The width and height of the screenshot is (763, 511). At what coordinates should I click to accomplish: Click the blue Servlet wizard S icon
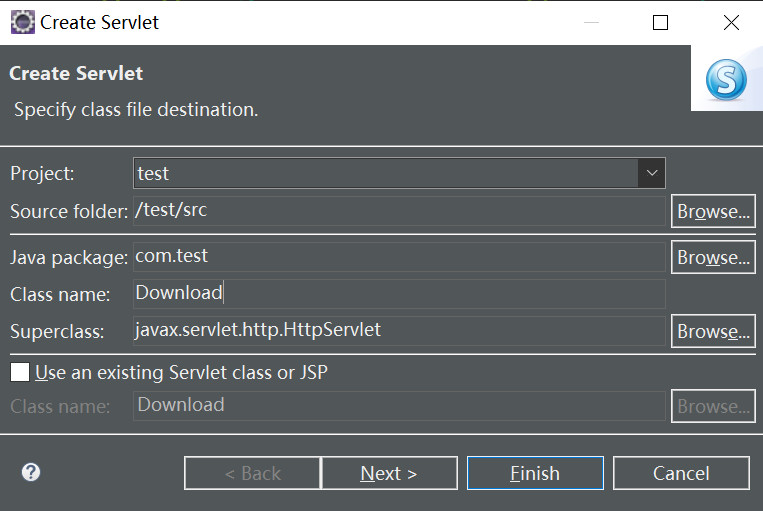coord(726,80)
